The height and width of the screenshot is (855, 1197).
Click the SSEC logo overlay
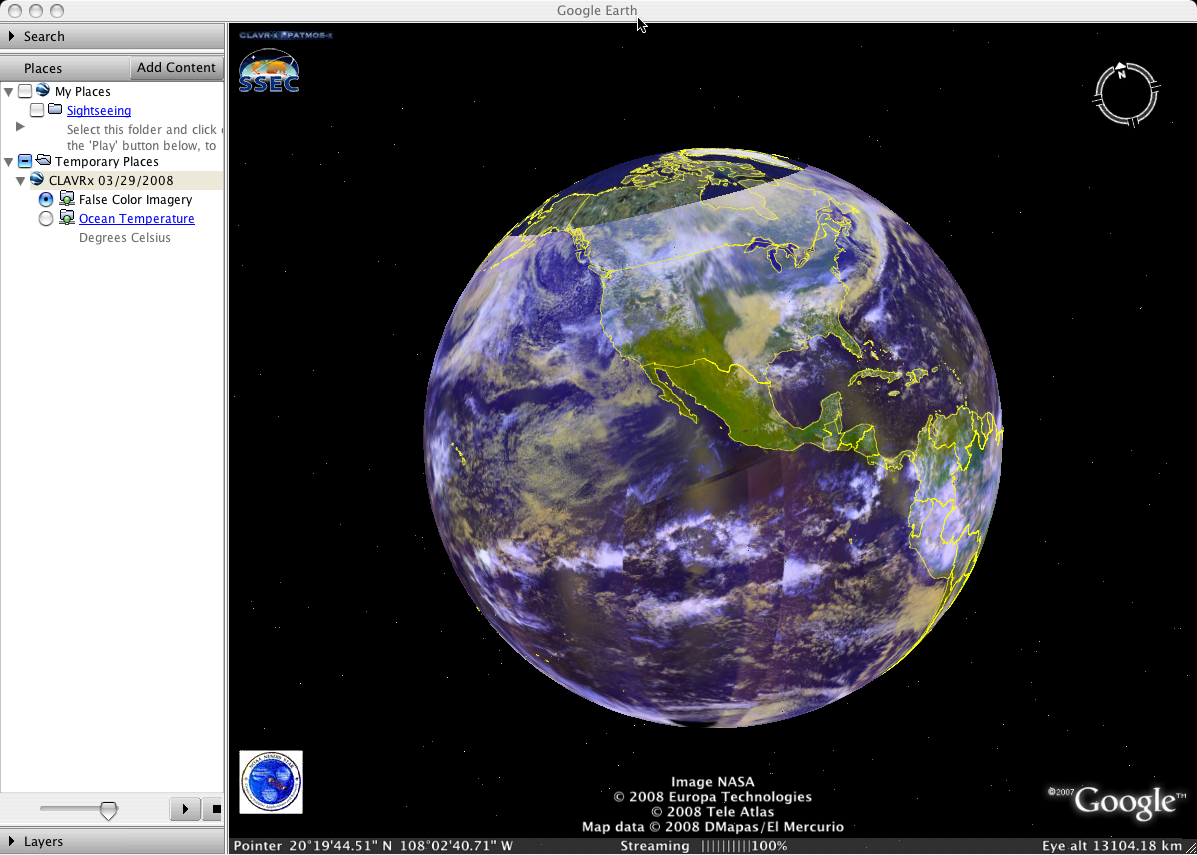[269, 70]
